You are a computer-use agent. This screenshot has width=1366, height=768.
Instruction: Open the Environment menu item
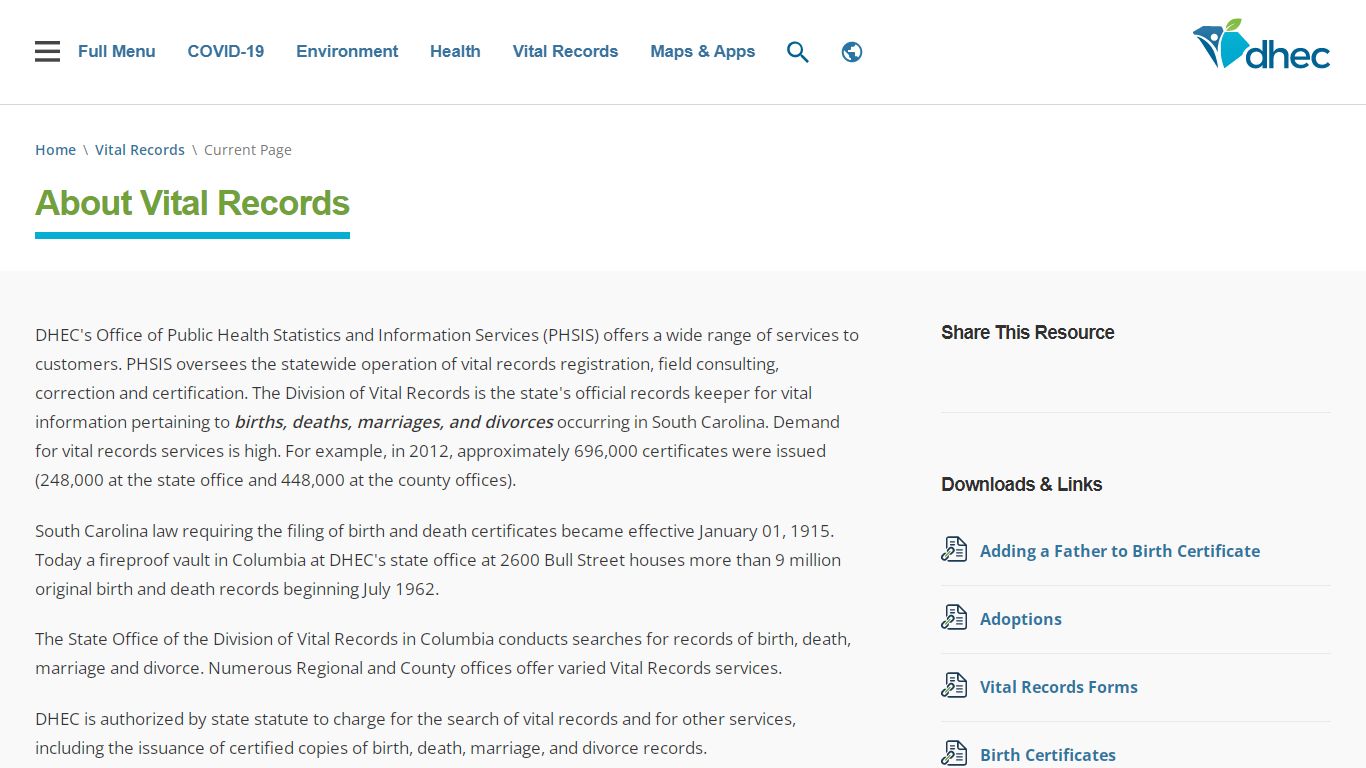tap(347, 52)
